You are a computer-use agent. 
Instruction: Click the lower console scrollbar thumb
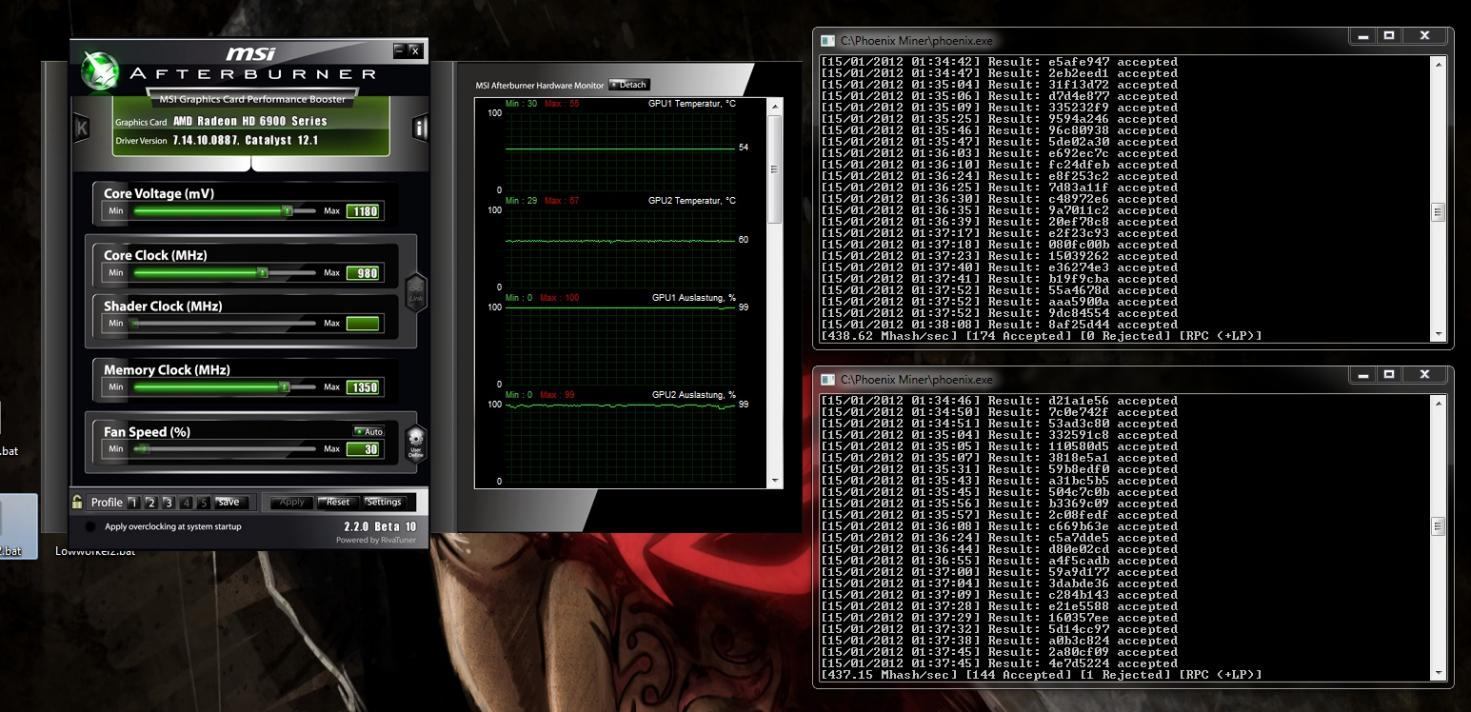click(x=1439, y=526)
